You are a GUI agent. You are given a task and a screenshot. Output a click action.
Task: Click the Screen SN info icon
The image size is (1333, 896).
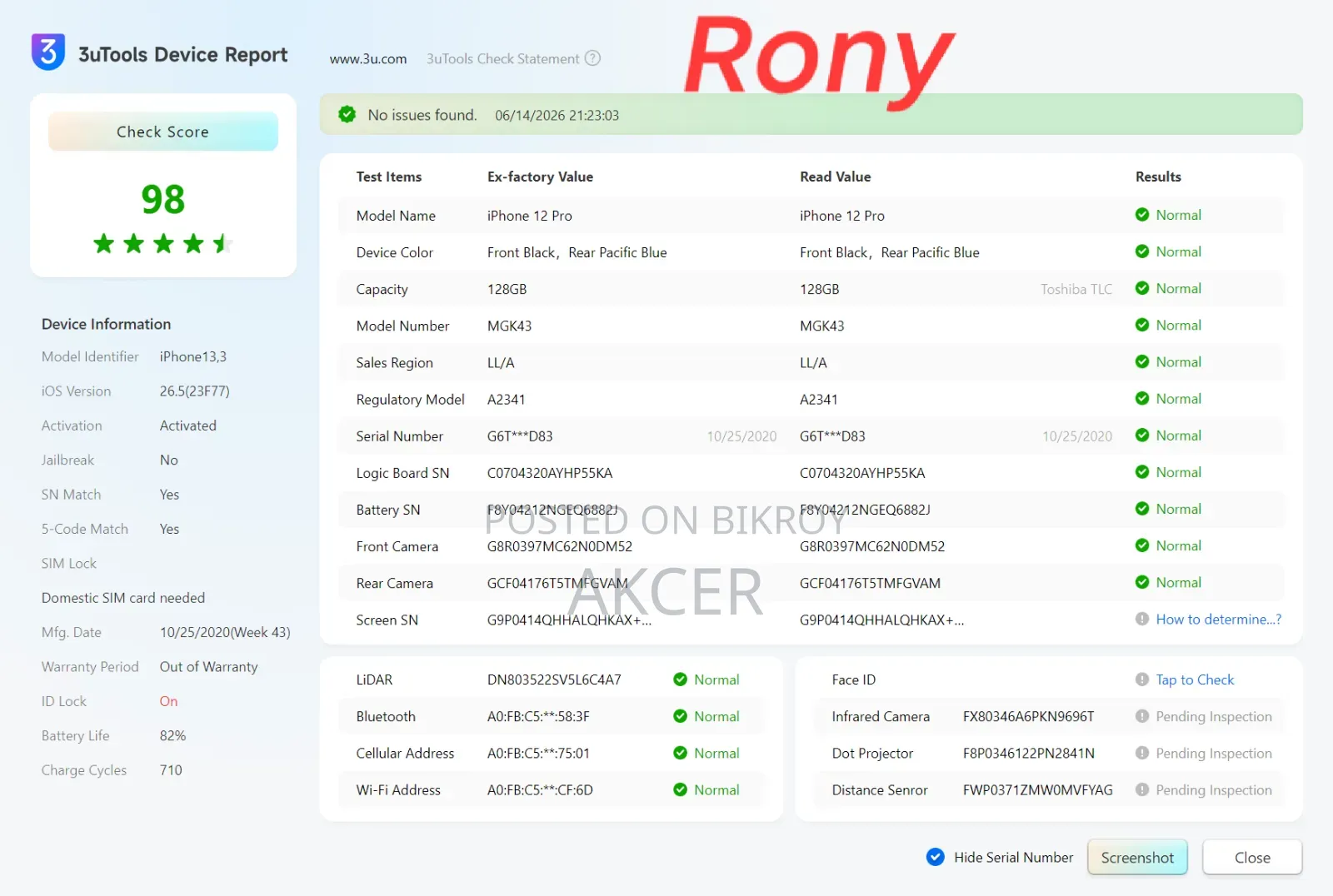pos(1142,619)
